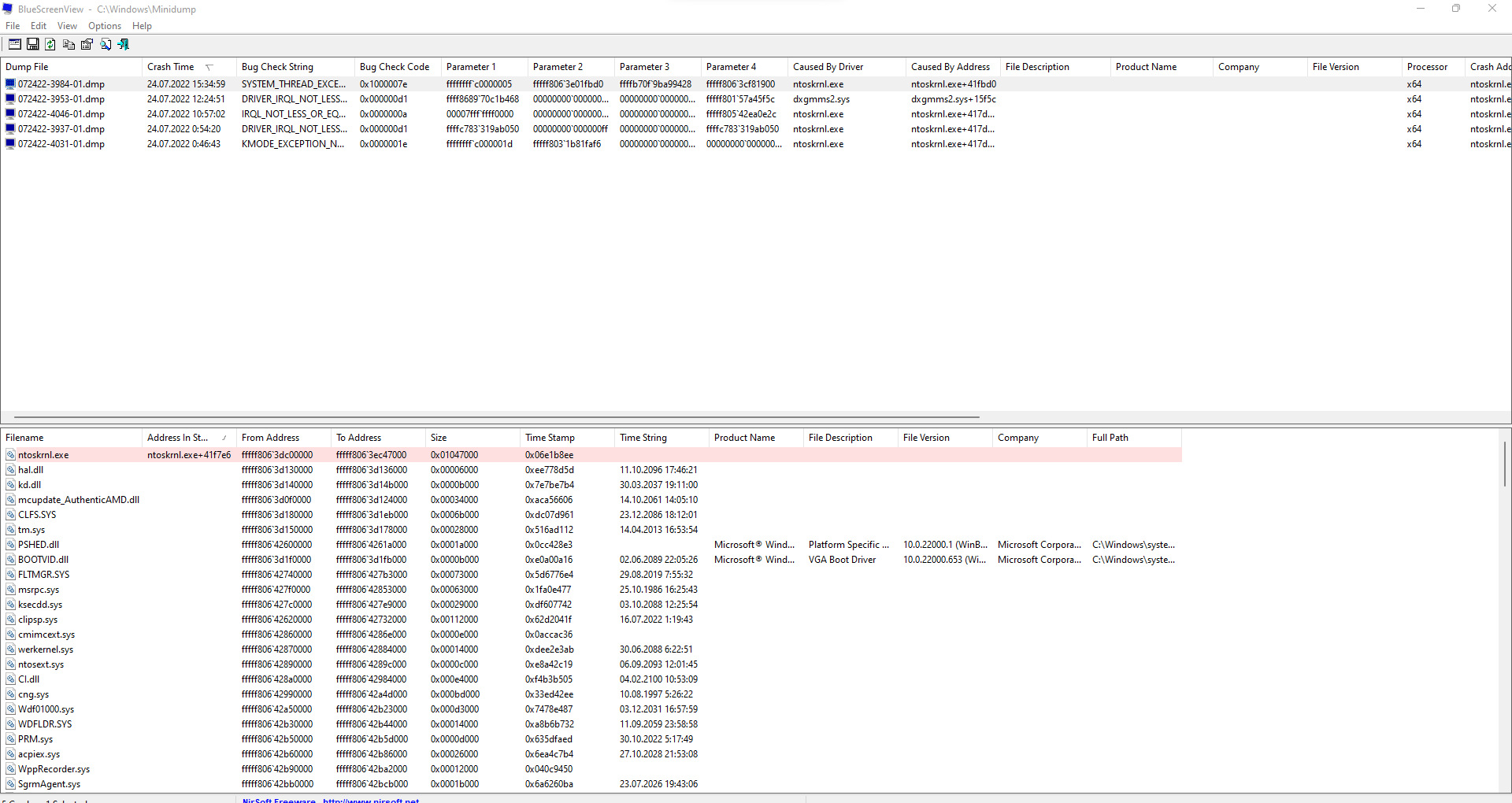Viewport: 1512px width, 803px height.
Task: Click the FLTMGR.SYS file icon
Action: 10,574
